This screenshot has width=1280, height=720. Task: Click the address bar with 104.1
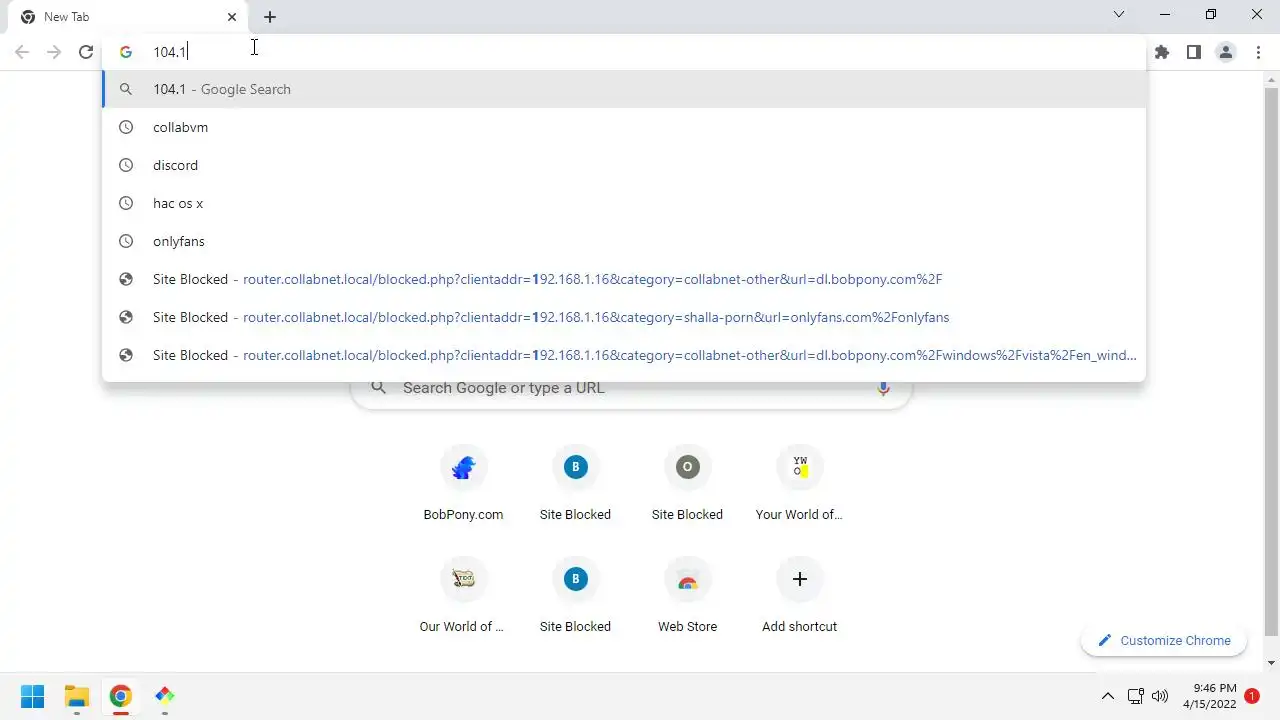[x=624, y=52]
